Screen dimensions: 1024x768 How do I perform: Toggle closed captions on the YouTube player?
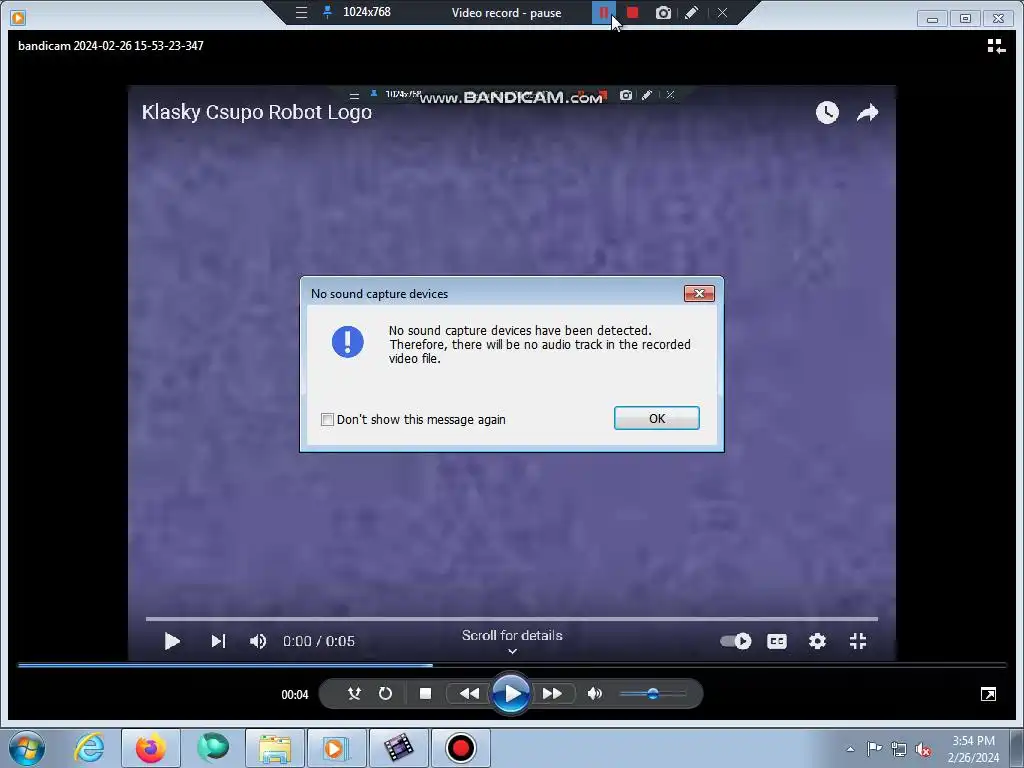776,641
